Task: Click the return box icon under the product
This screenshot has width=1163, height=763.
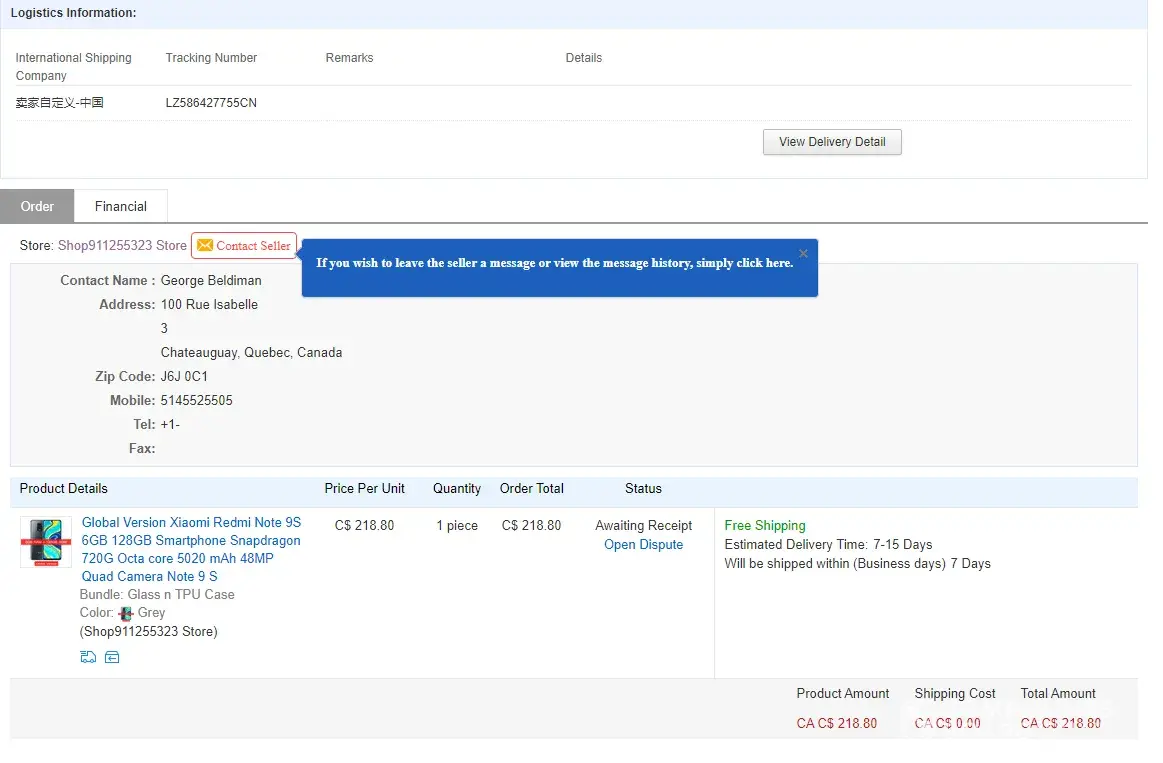Action: pos(112,657)
